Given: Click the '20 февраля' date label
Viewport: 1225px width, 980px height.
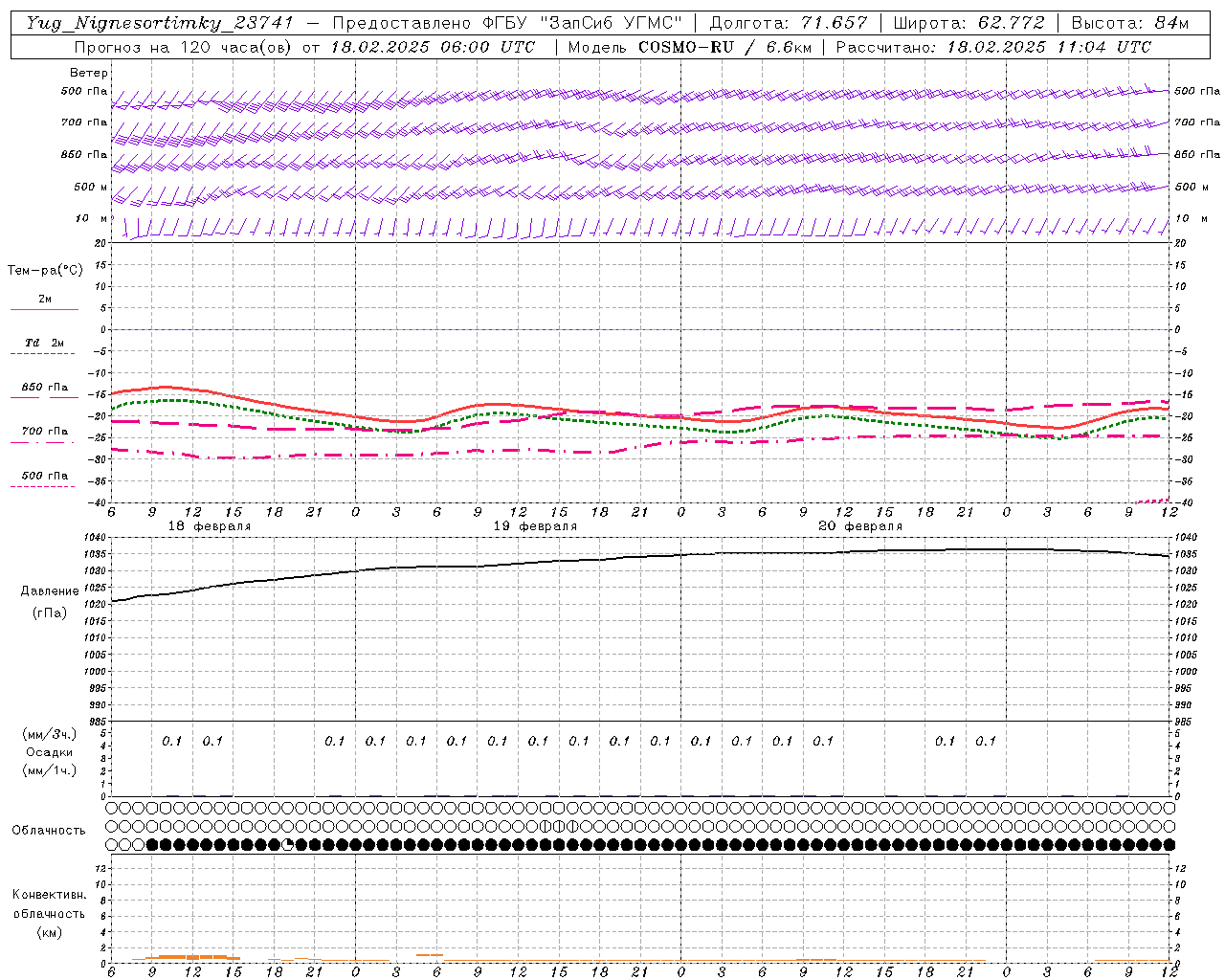Looking at the screenshot, I should pyautogui.click(x=860, y=526).
